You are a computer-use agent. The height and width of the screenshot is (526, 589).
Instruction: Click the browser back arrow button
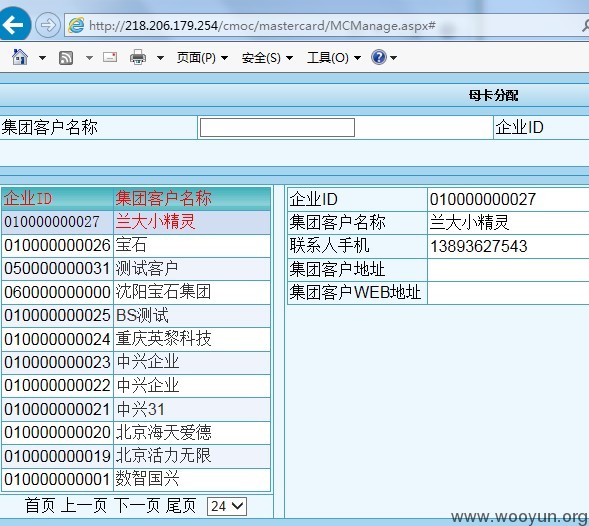coord(13,25)
